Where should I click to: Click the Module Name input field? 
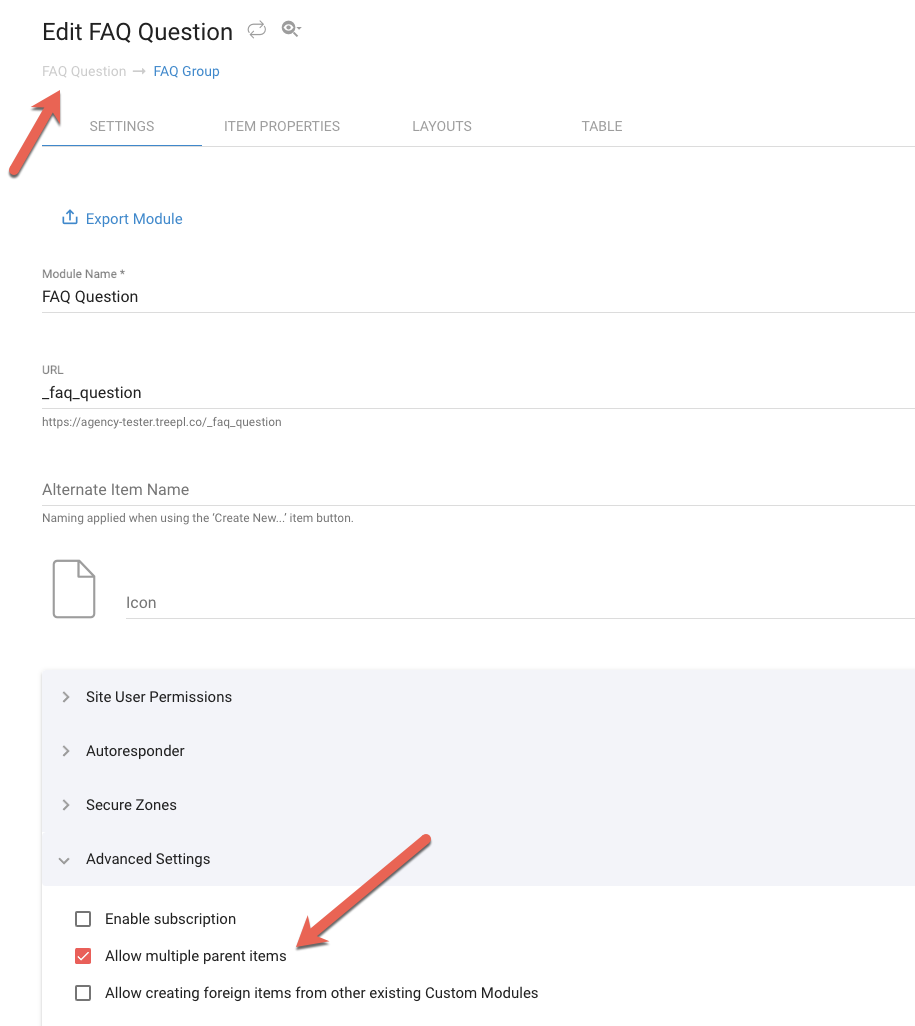478,296
